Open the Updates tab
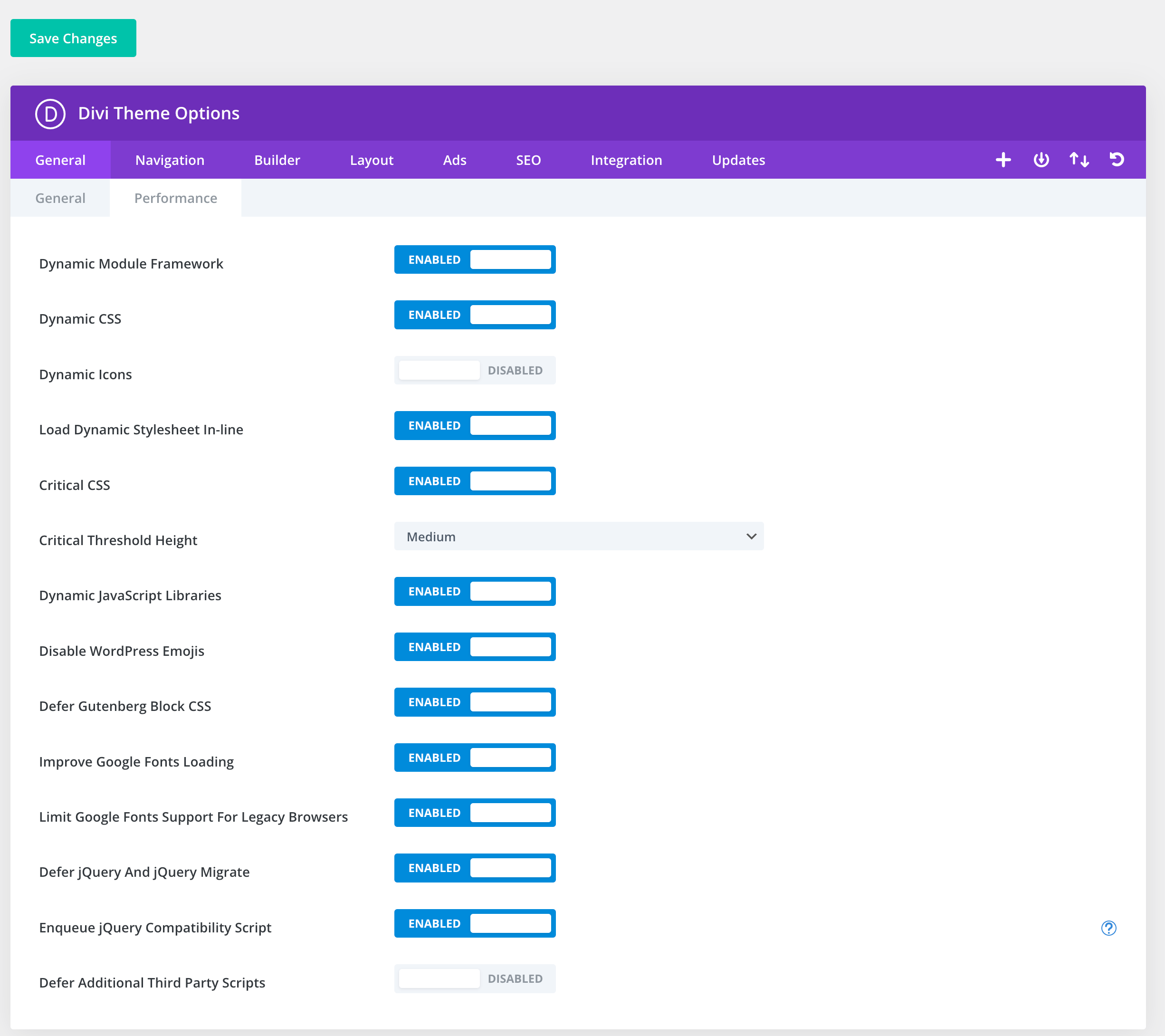 click(x=739, y=160)
